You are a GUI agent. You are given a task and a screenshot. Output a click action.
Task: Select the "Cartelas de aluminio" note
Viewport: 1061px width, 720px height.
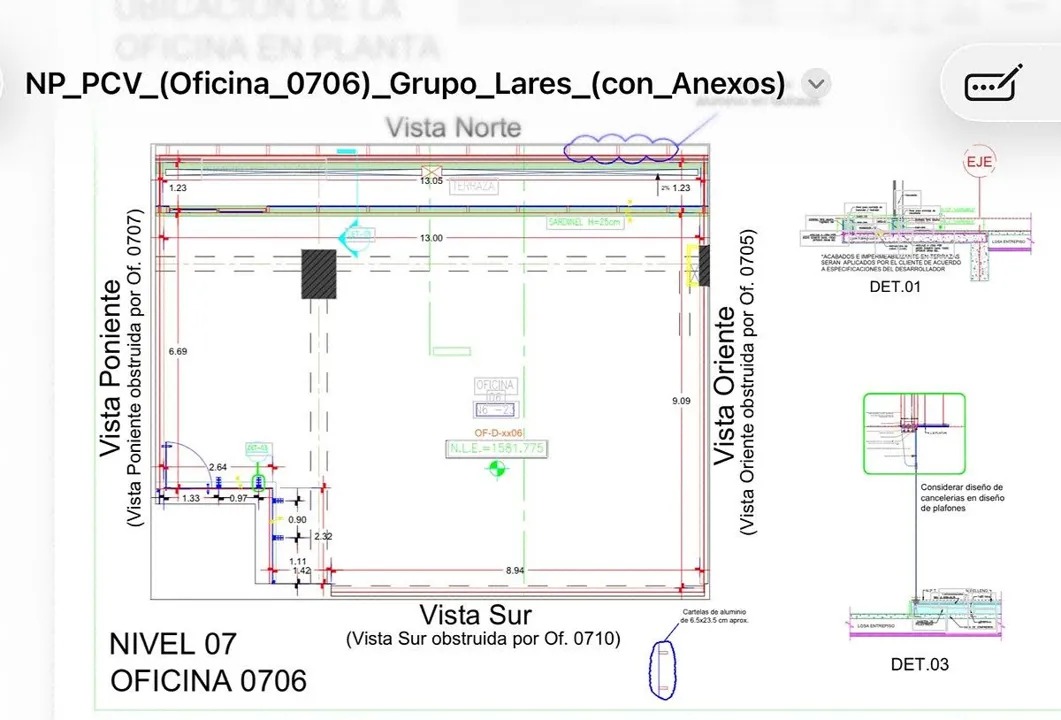click(715, 616)
